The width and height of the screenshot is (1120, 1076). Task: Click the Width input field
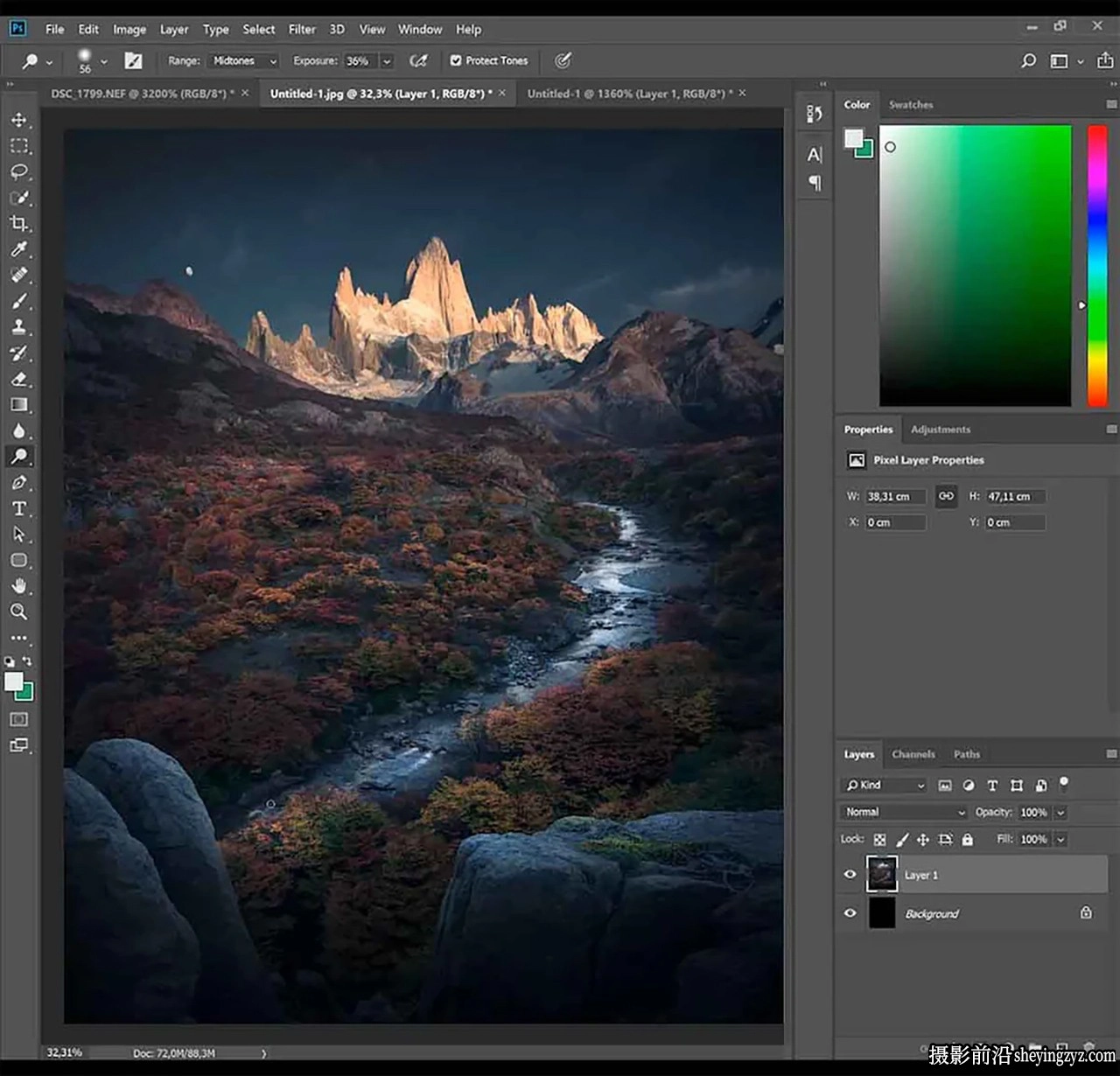click(895, 497)
